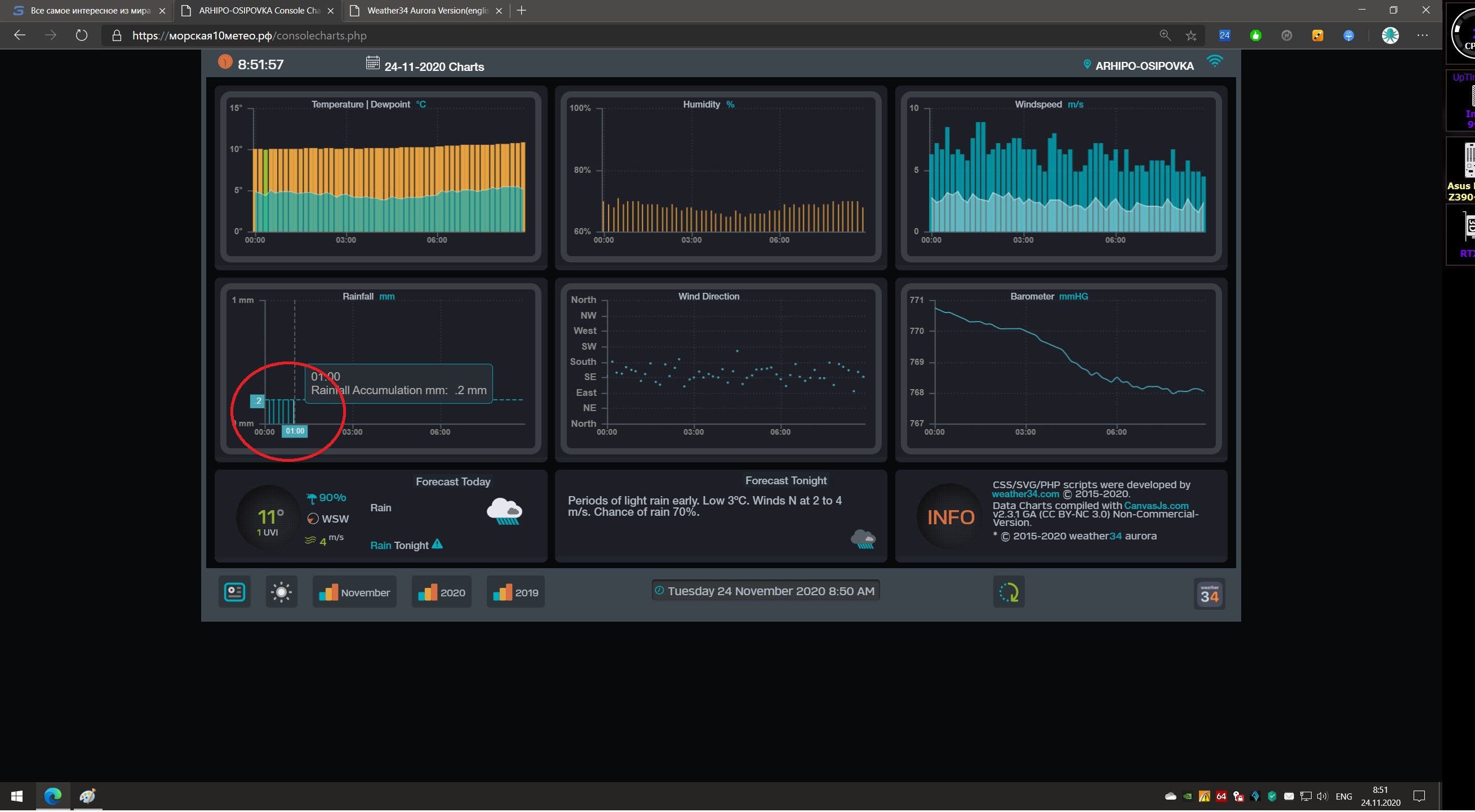Image resolution: width=1475 pixels, height=812 pixels.
Task: Open a new browser tab
Action: click(x=522, y=10)
